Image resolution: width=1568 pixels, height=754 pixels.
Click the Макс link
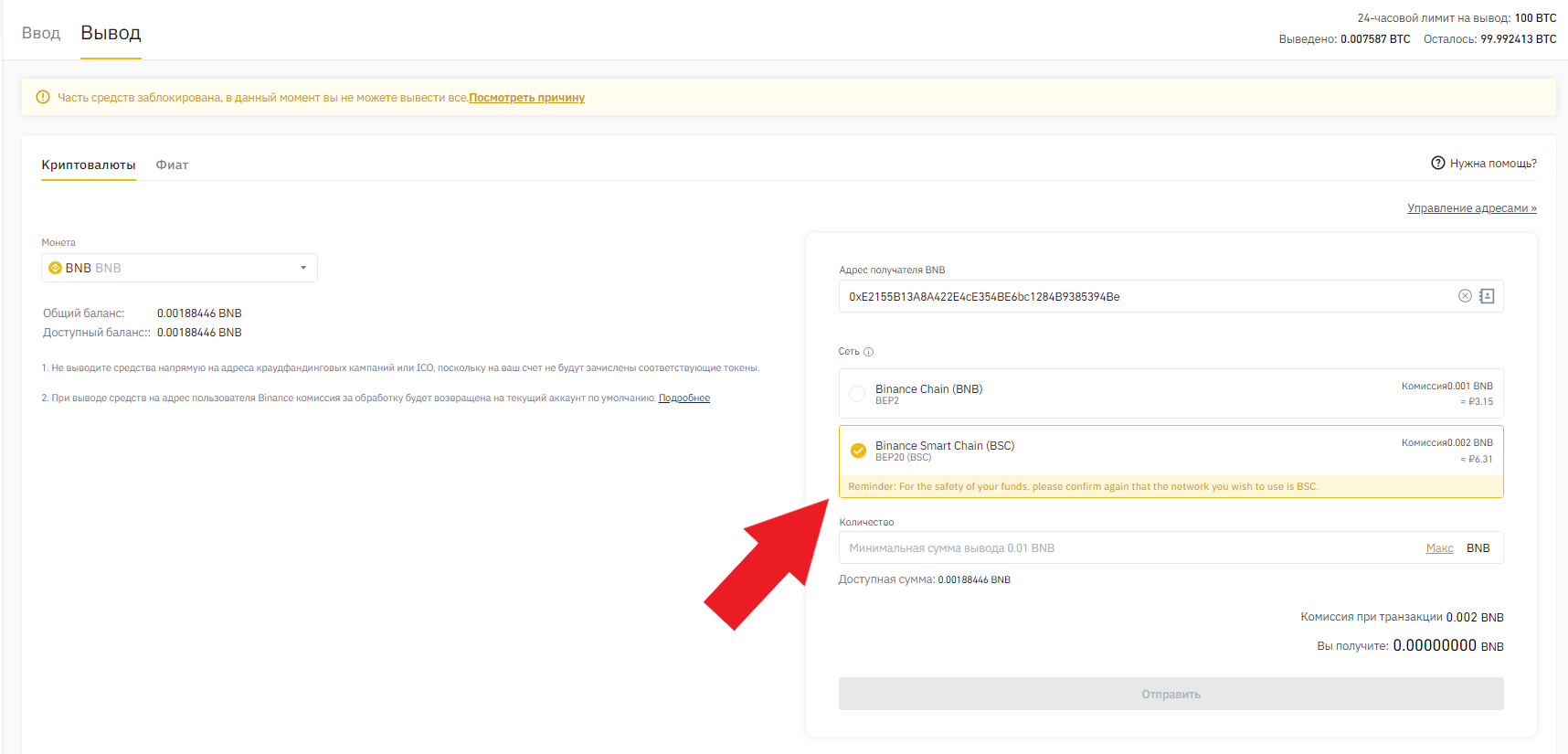pos(1440,548)
